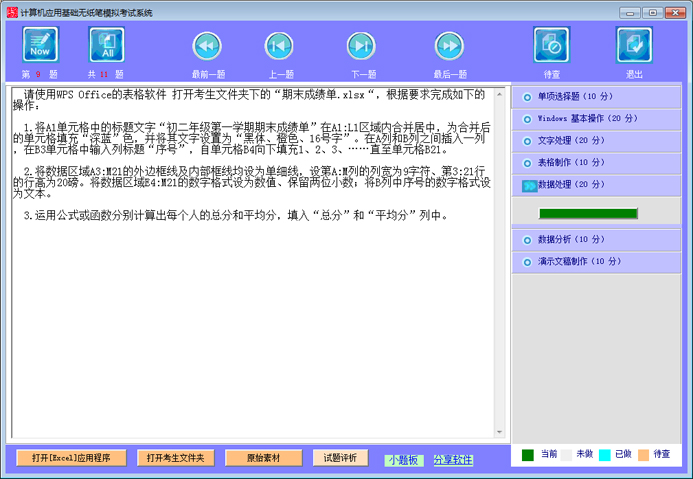This screenshot has height=479, width=693.
Task: Mark question for review (待查)
Action: [551, 45]
